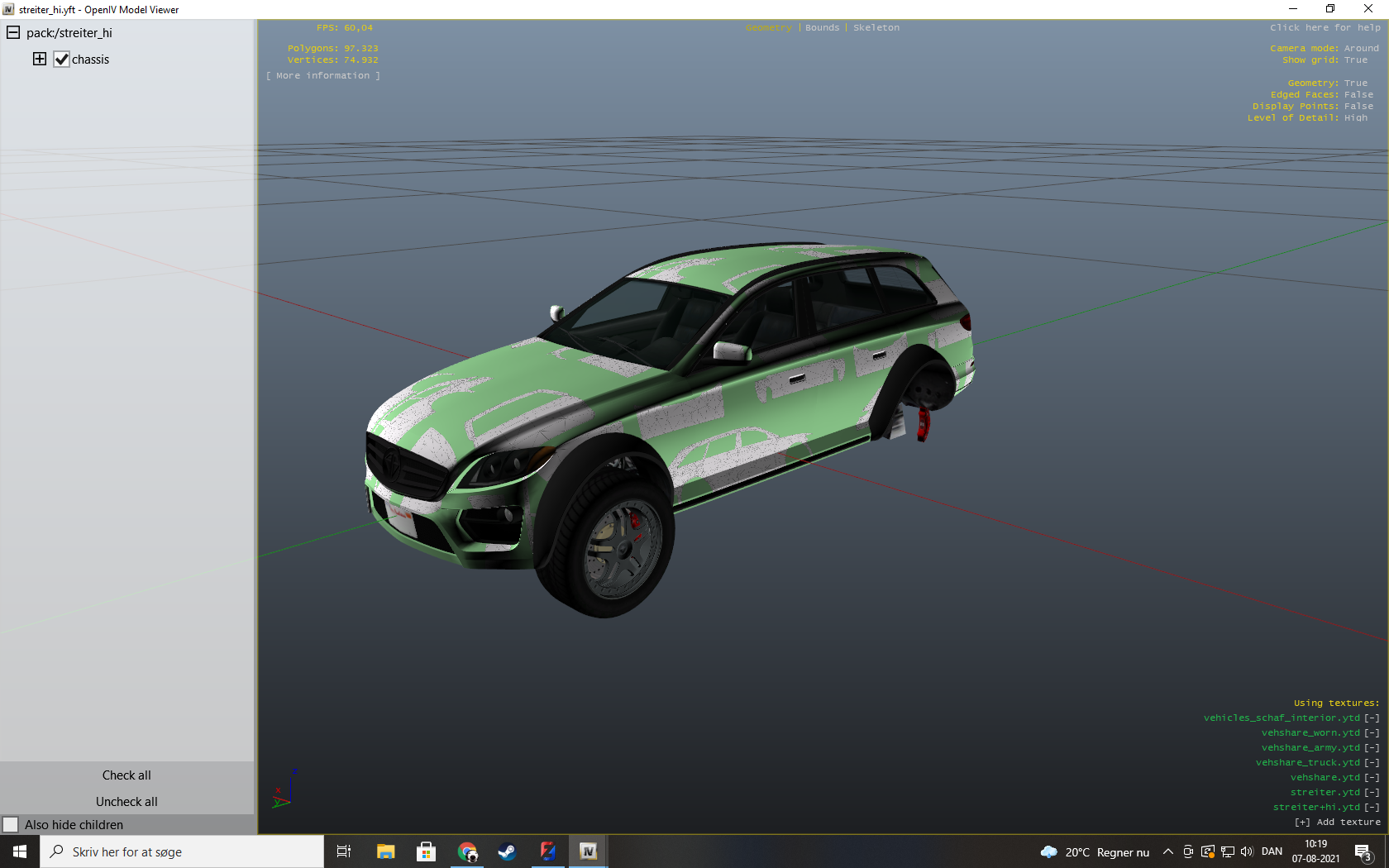Open Microsoft Store from the taskbar
The height and width of the screenshot is (868, 1389).
pos(426,851)
